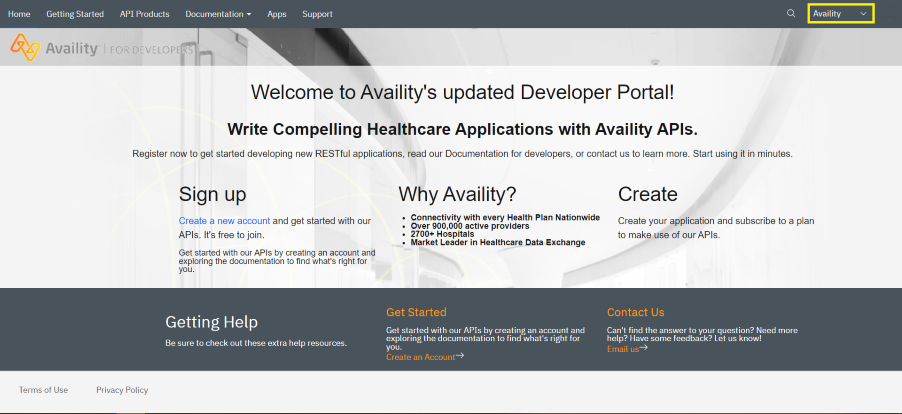This screenshot has width=902, height=414.
Task: Click the Get Started footer heading
Action: click(x=416, y=312)
